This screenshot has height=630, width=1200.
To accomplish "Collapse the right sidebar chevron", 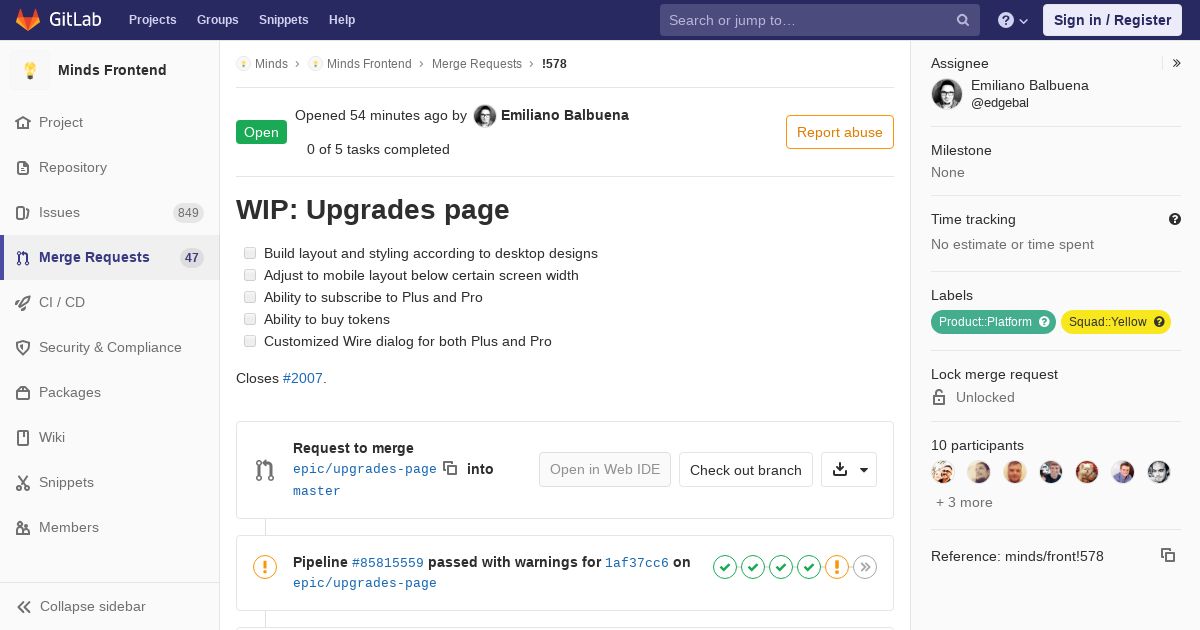I will [x=1177, y=63].
